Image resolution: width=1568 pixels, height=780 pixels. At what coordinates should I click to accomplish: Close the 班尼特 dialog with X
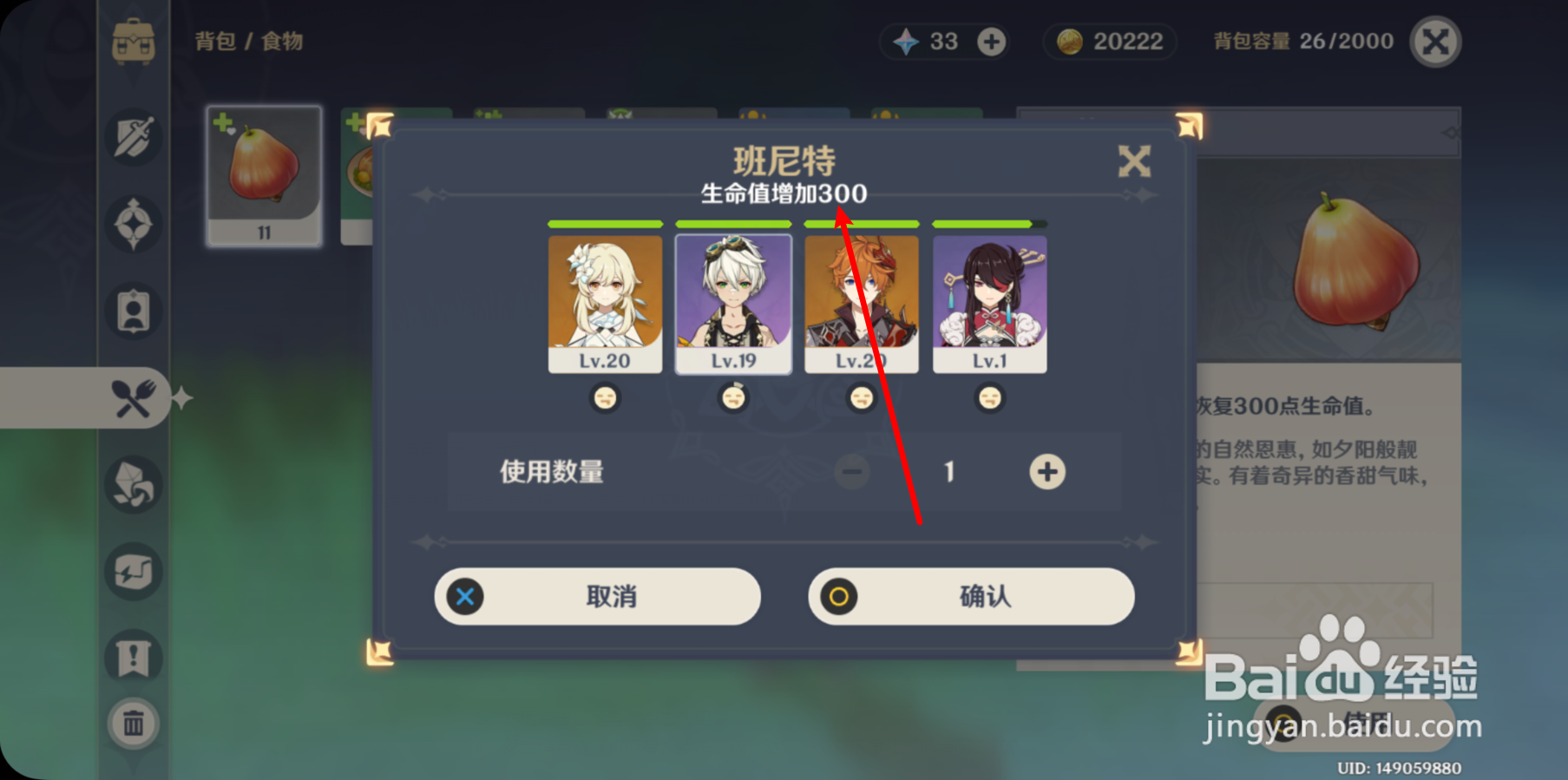pos(1134,161)
